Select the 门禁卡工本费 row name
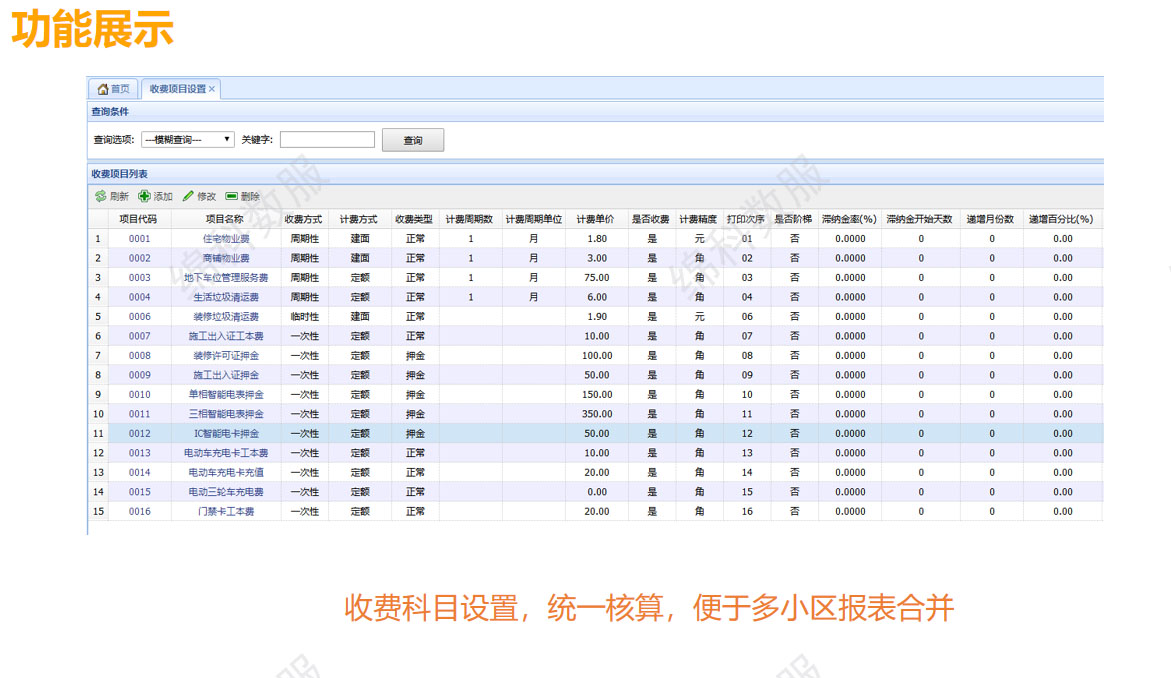The height and width of the screenshot is (678, 1171). [x=226, y=511]
